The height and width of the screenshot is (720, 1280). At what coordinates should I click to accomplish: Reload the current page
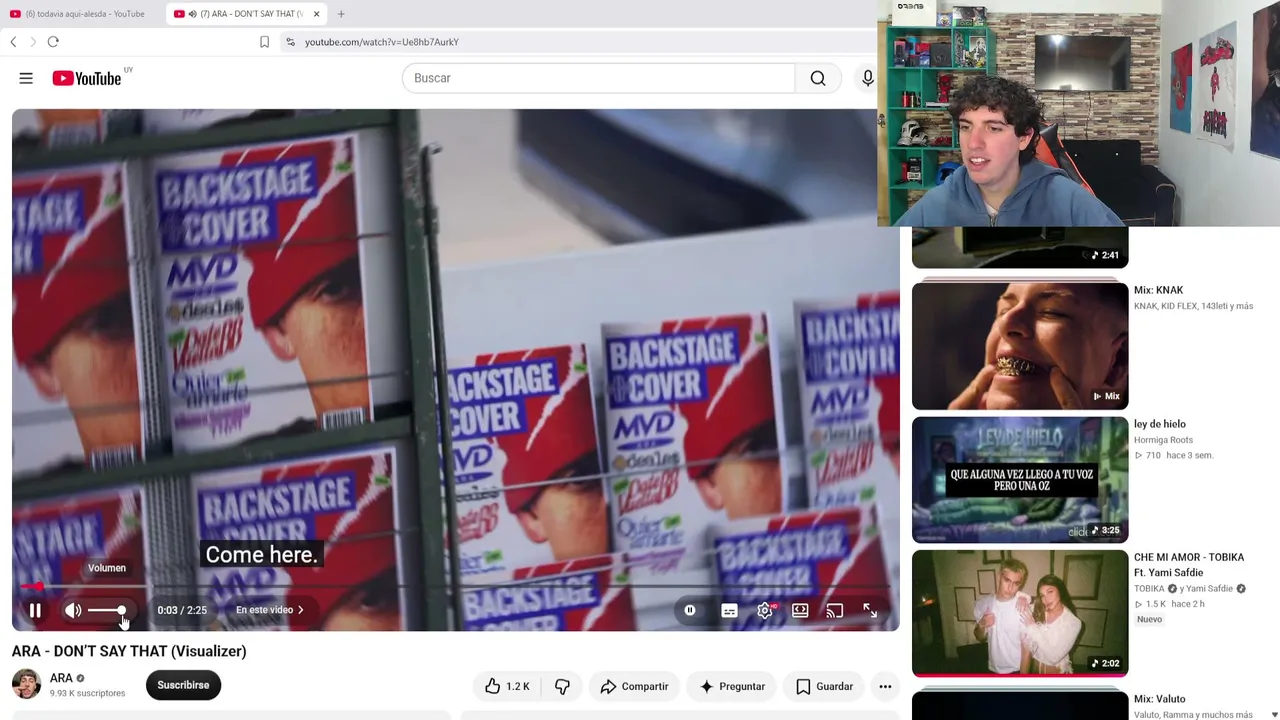[53, 42]
